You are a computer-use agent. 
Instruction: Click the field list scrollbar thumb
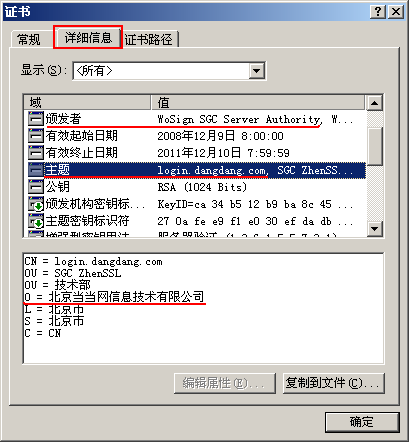click(x=374, y=146)
